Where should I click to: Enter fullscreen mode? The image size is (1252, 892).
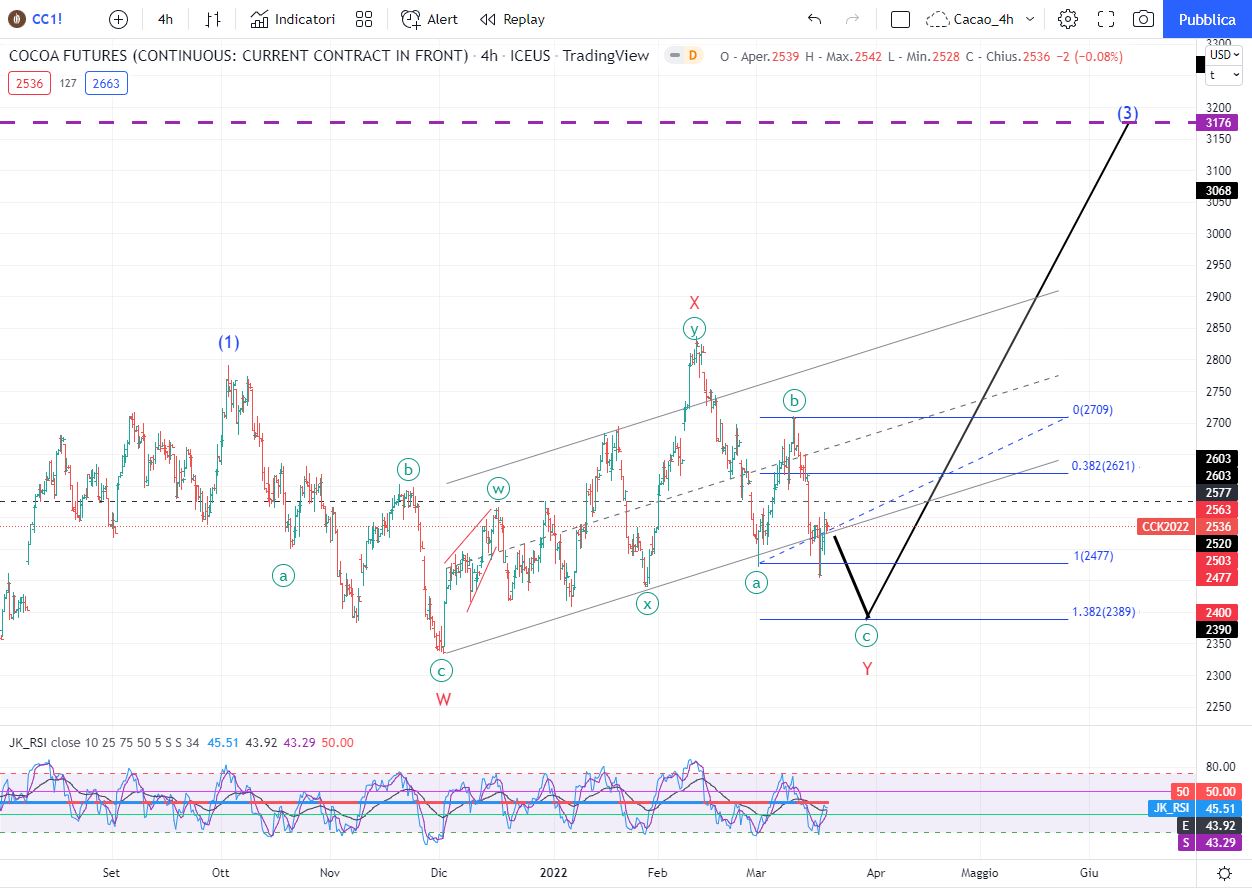tap(1106, 19)
